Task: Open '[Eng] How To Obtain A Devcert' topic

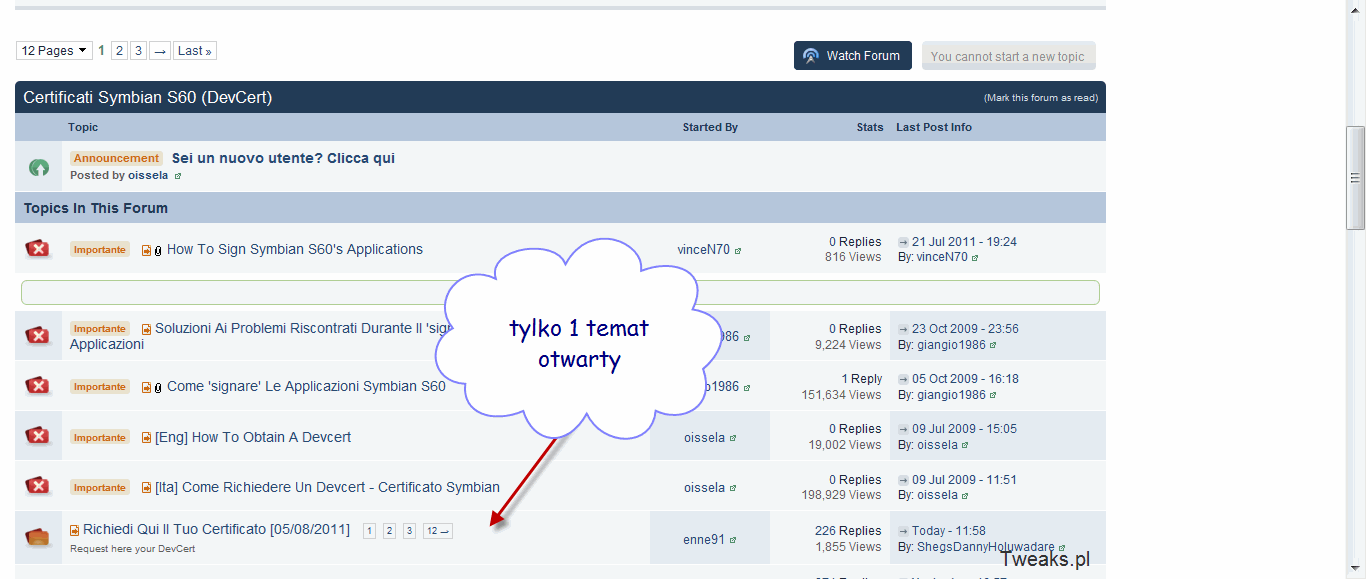Action: pos(253,437)
